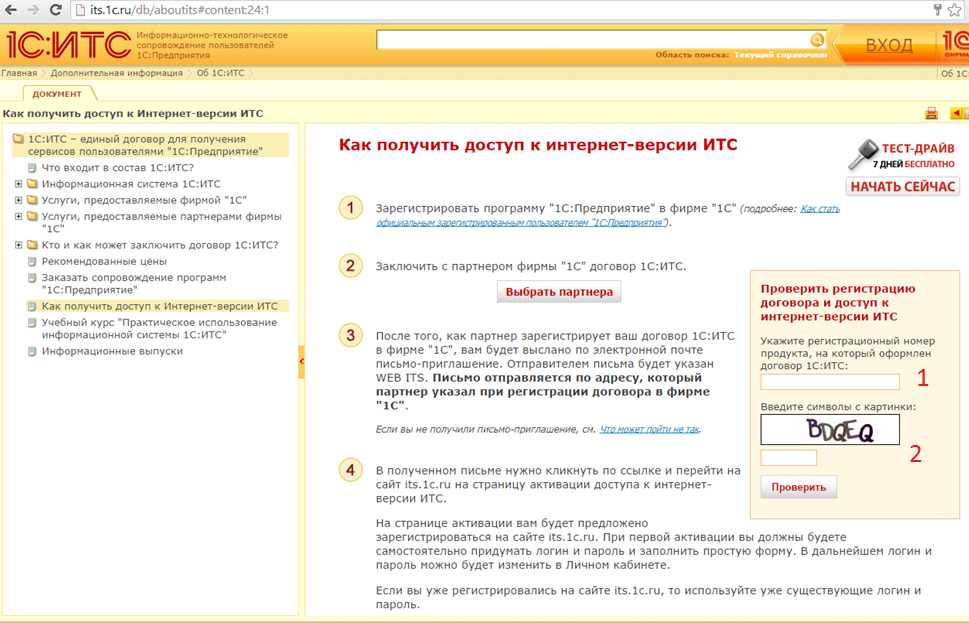Click the BDQEQ captcha image
Image resolution: width=969 pixels, height=623 pixels.
[830, 430]
